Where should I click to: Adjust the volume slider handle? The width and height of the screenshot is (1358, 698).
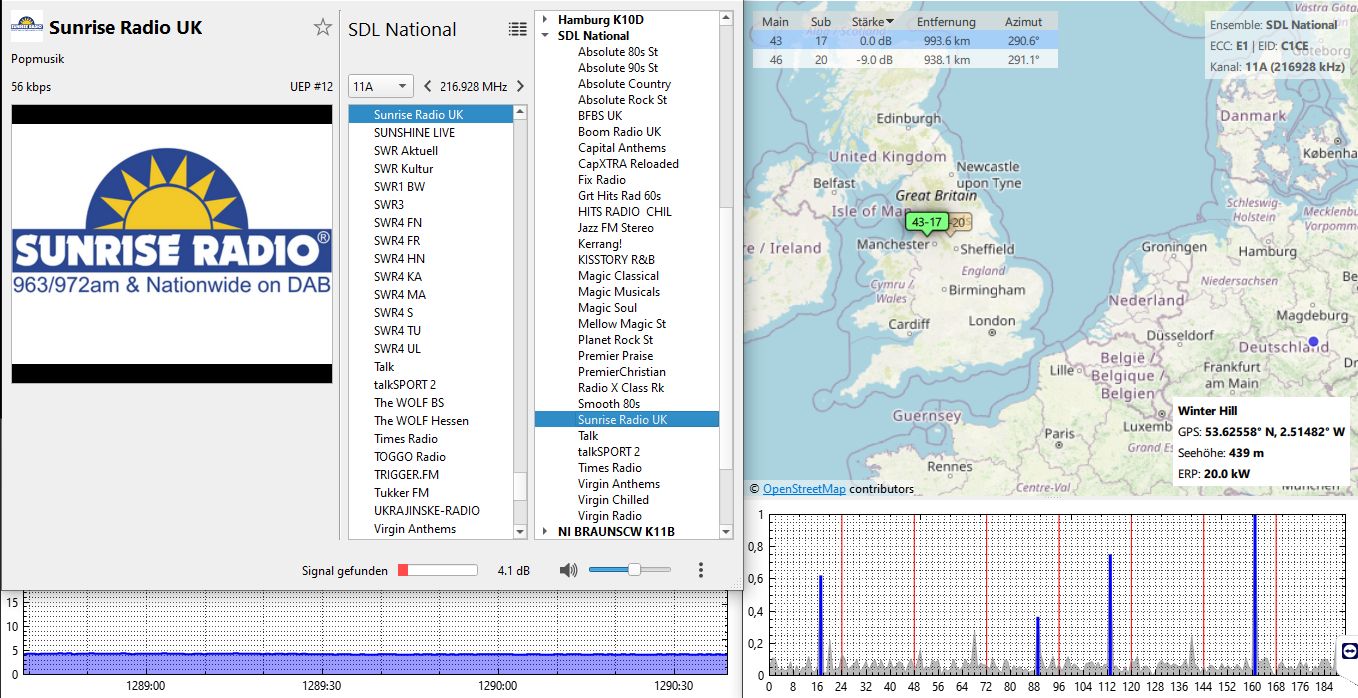pyautogui.click(x=633, y=570)
